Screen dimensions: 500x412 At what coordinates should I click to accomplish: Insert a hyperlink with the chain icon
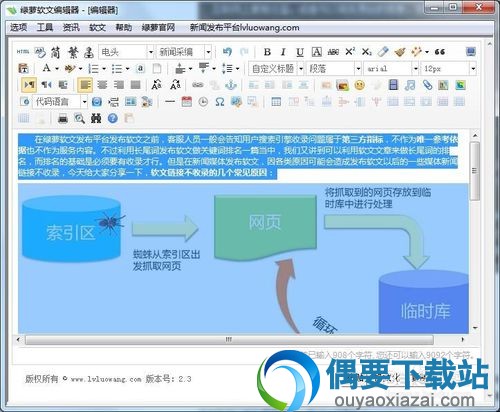pyautogui.click(x=198, y=85)
